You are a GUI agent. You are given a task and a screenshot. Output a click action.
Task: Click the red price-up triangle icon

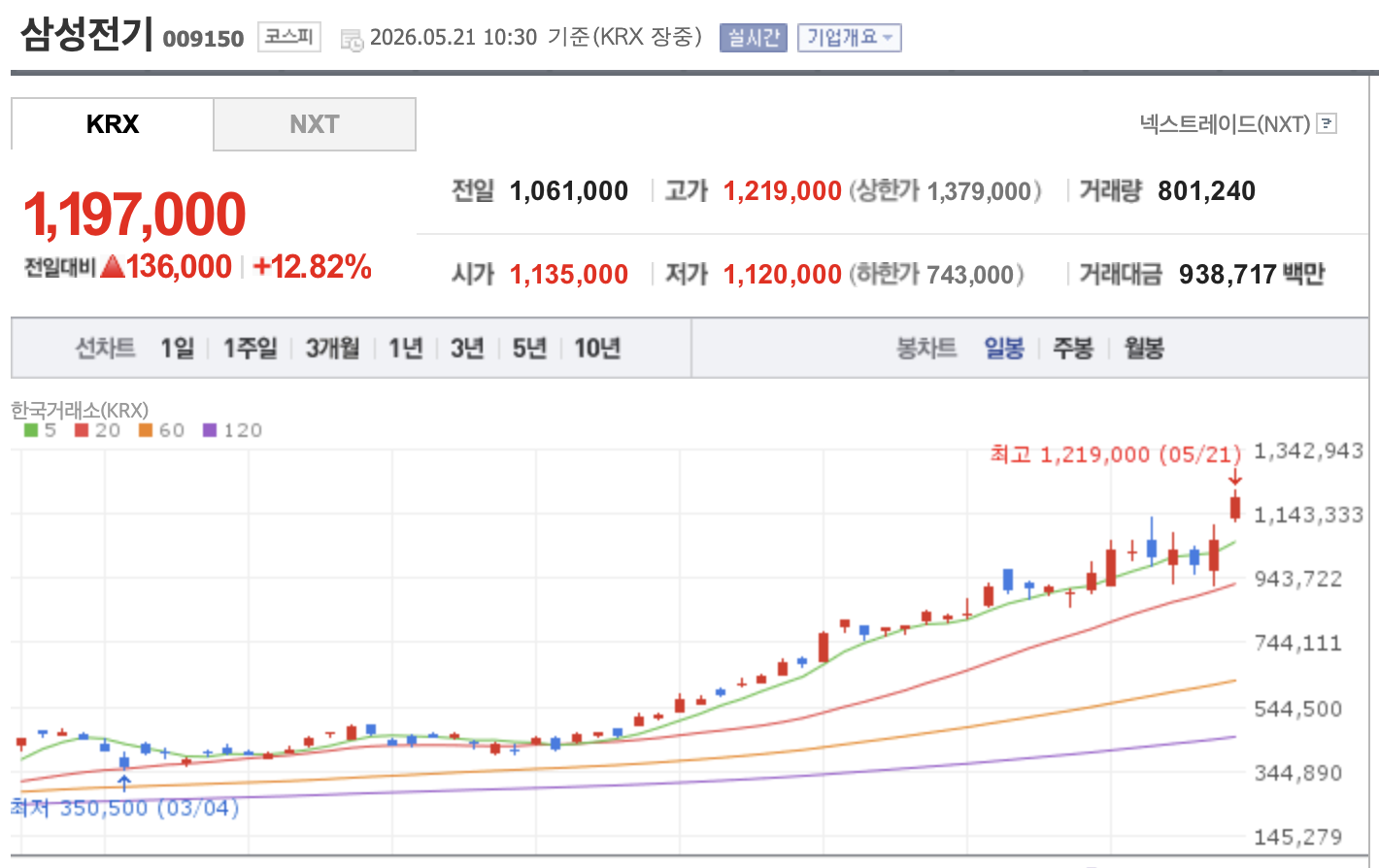(113, 266)
